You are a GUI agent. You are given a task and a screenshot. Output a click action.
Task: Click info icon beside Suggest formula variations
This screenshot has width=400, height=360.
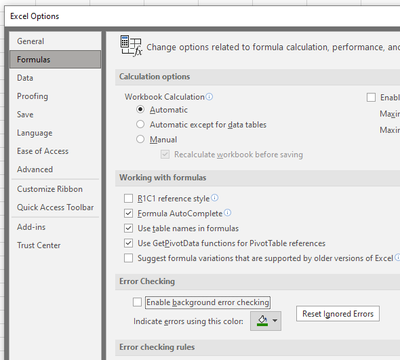[397, 257]
